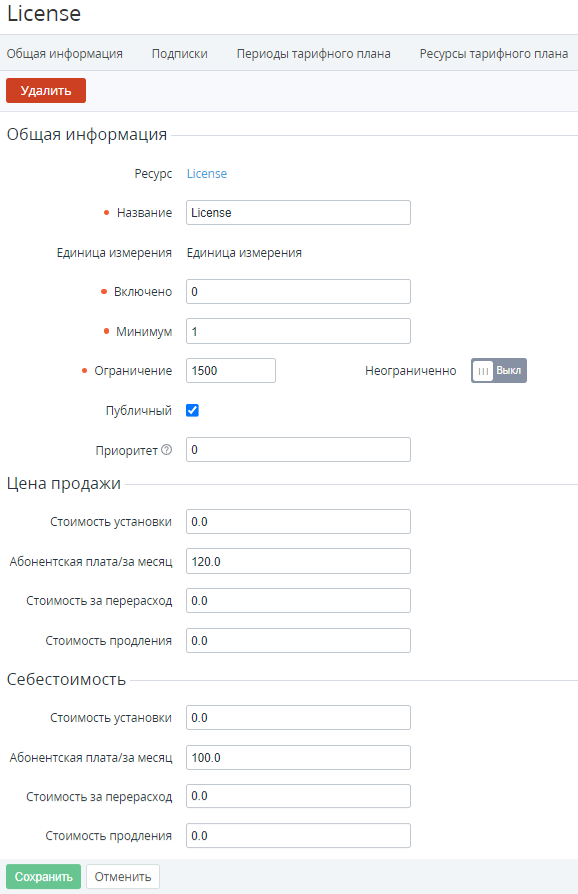Viewport: 578px width, 894px height.
Task: Toggle the Неограниченно switch
Action: click(499, 371)
